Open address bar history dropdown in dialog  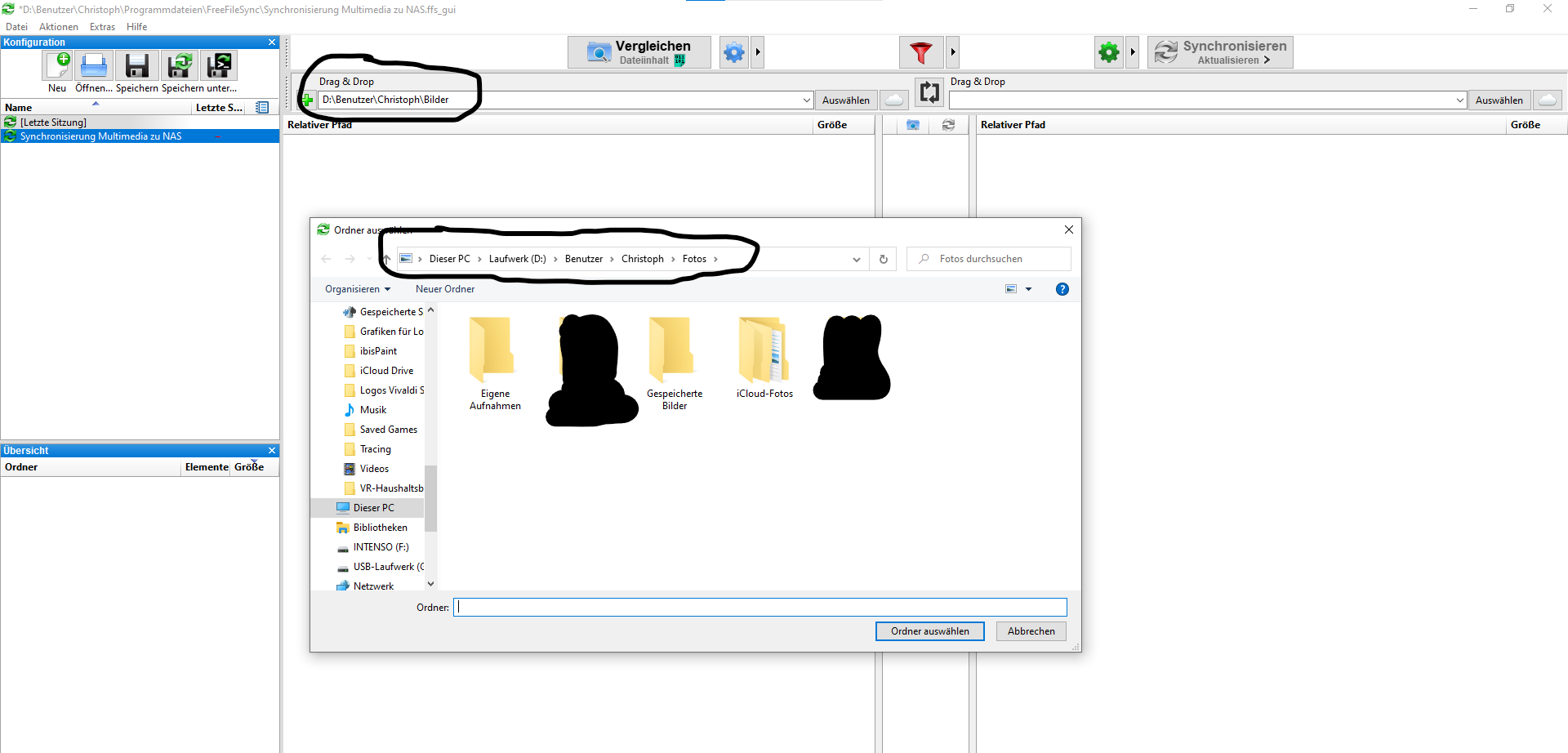(856, 259)
